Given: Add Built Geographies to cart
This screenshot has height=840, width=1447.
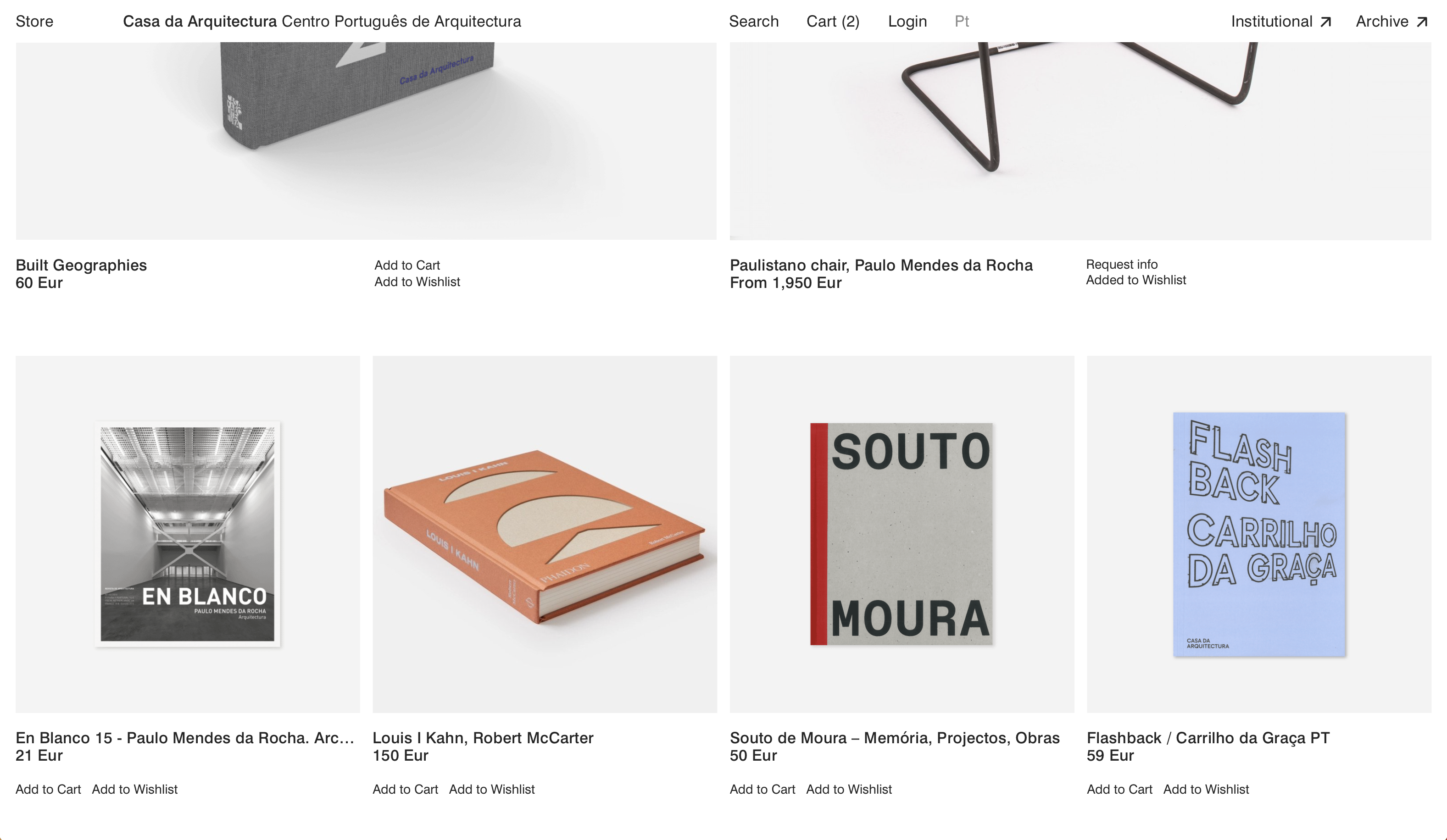Looking at the screenshot, I should coord(407,265).
